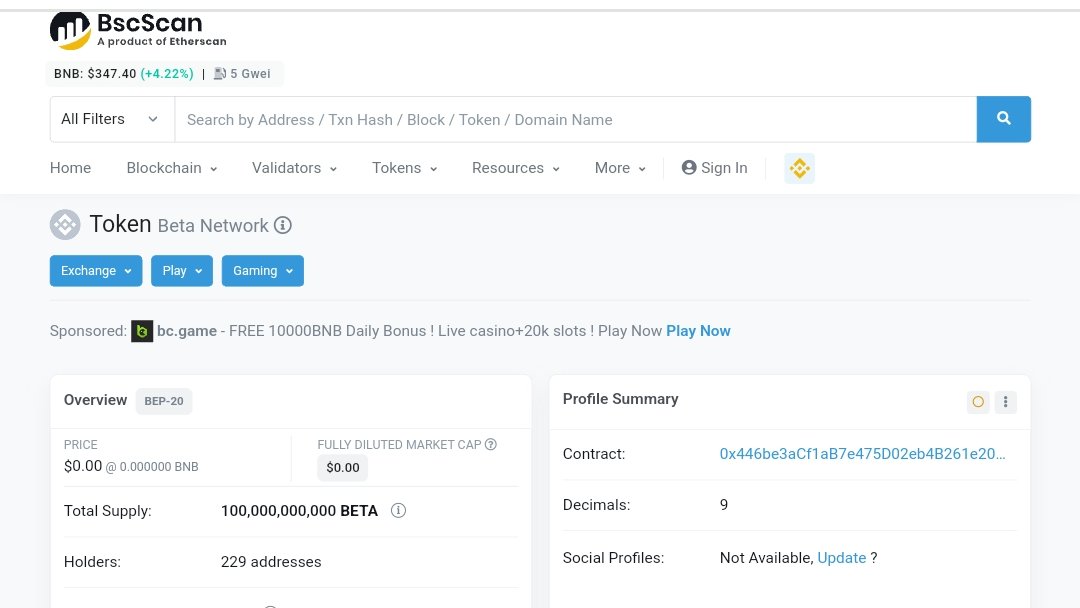Screen dimensions: 1080x608
Task: Click the Total Supply info icon
Action: tap(398, 510)
